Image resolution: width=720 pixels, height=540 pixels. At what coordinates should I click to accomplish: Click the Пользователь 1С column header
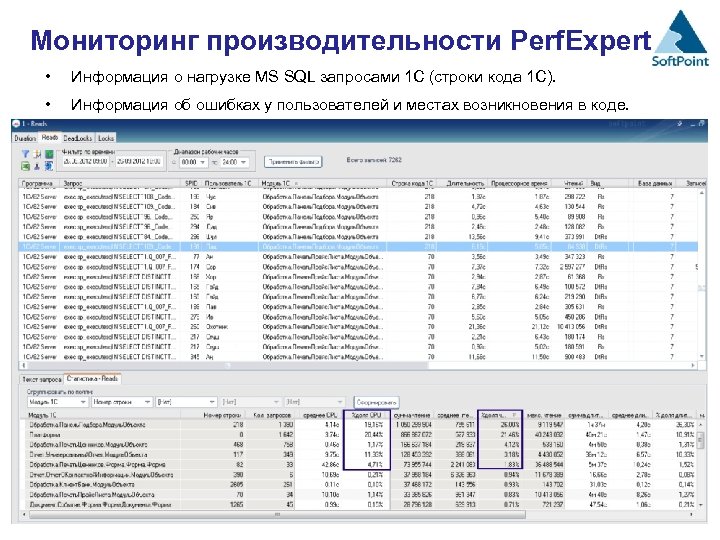(x=230, y=184)
